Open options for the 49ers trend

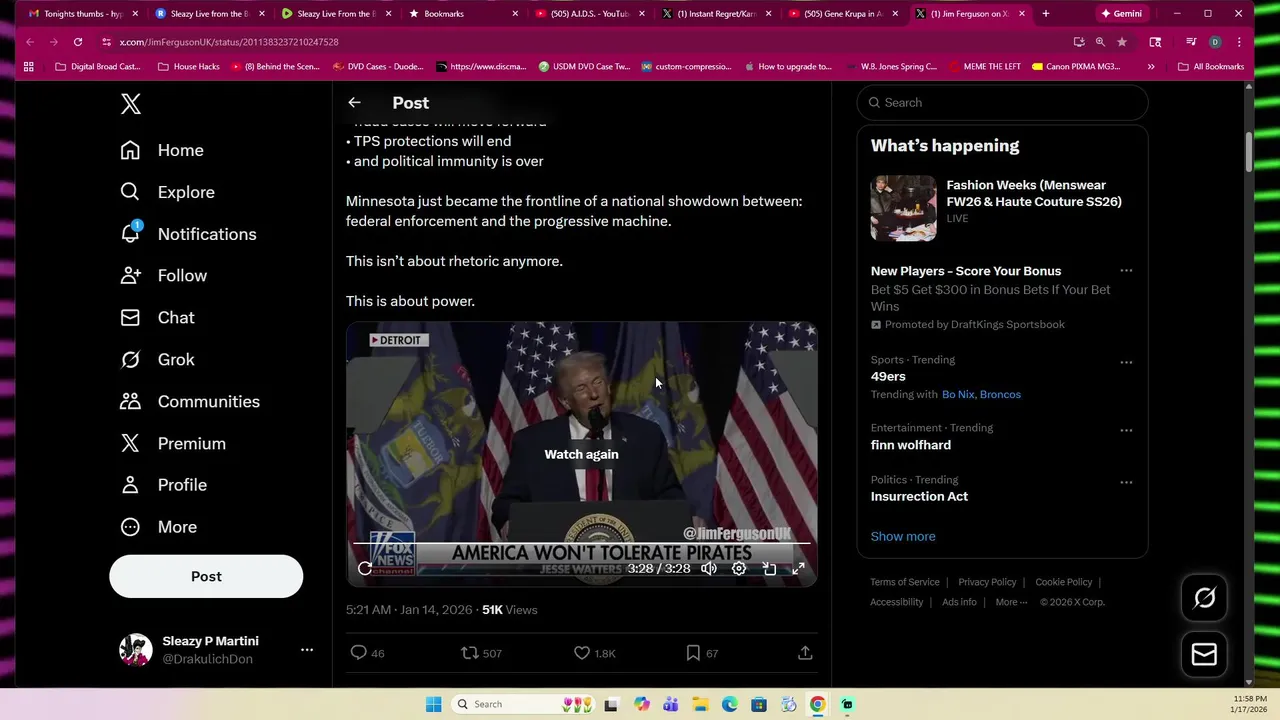point(1126,362)
